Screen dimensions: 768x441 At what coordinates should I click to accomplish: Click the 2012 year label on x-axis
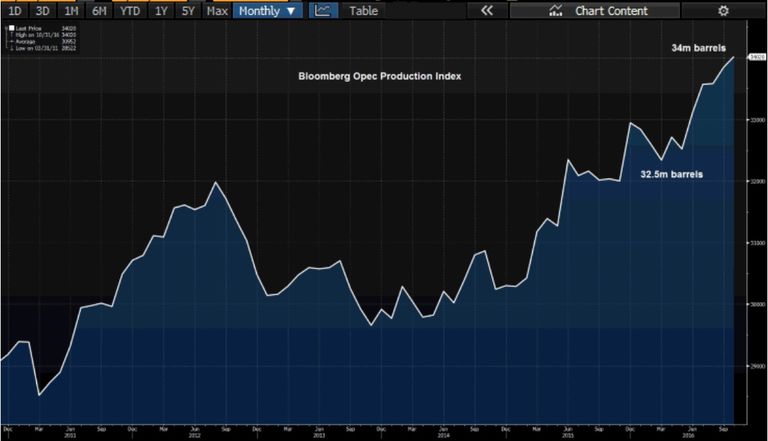pos(194,435)
